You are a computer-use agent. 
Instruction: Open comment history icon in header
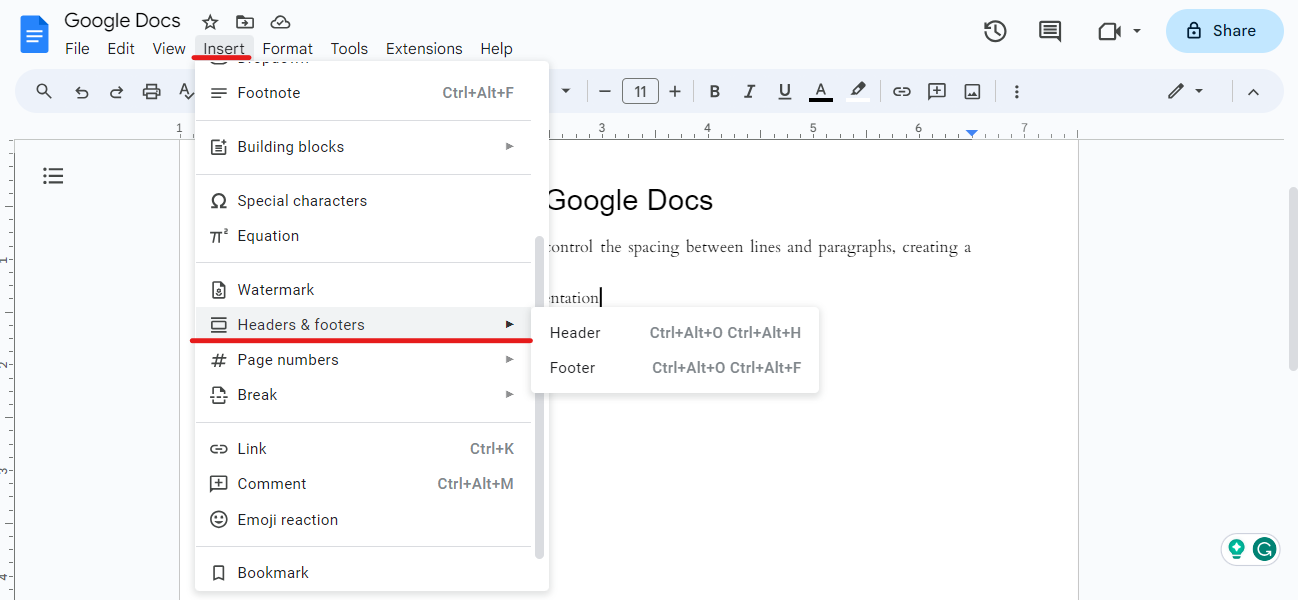[1050, 31]
